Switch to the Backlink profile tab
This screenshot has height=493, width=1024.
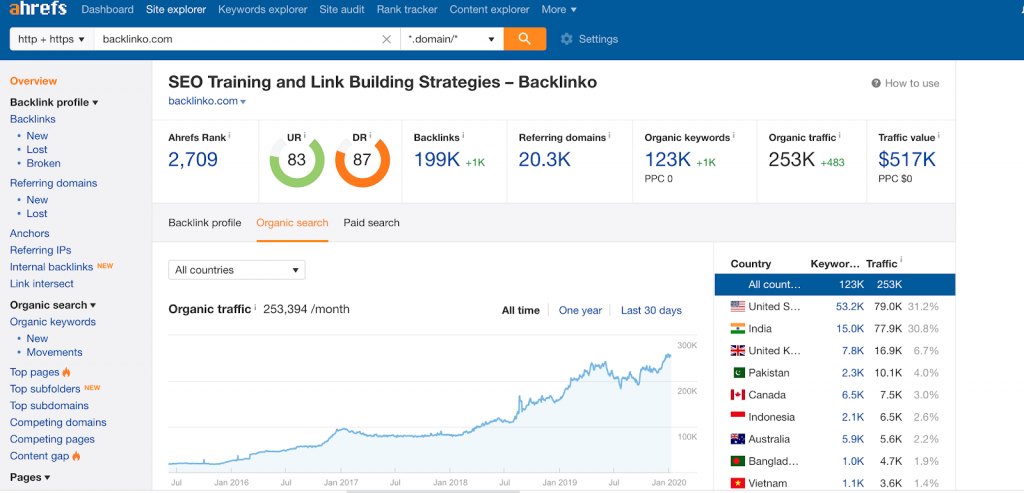(204, 223)
